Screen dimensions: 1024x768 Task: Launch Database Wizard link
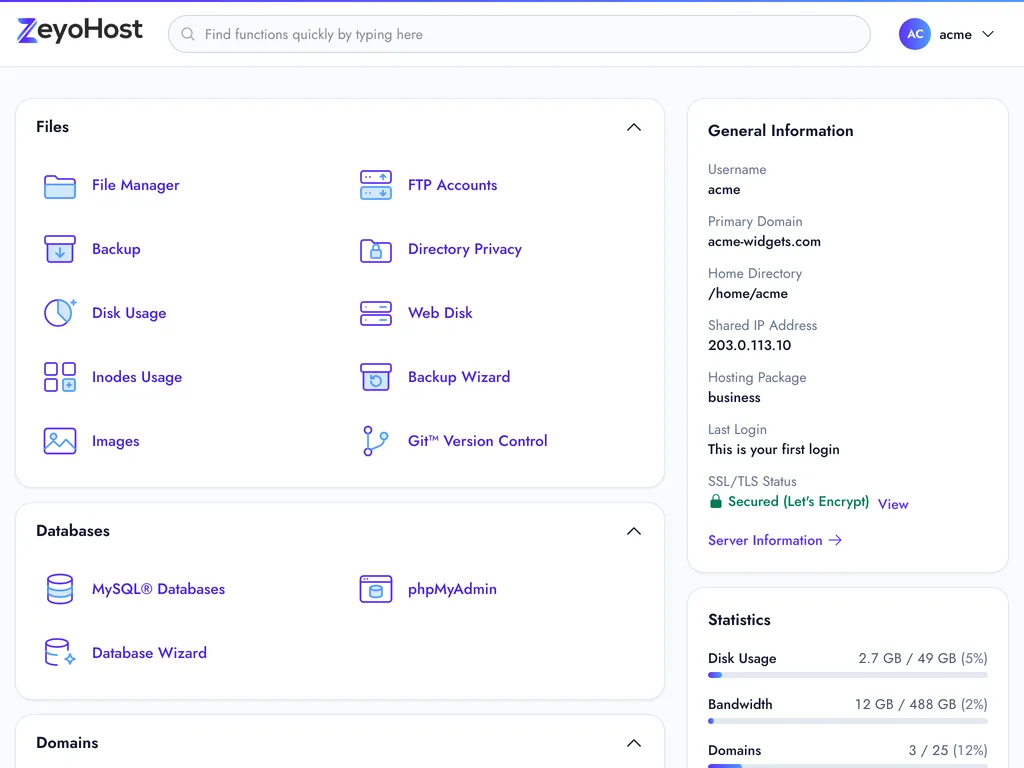pyautogui.click(x=149, y=653)
